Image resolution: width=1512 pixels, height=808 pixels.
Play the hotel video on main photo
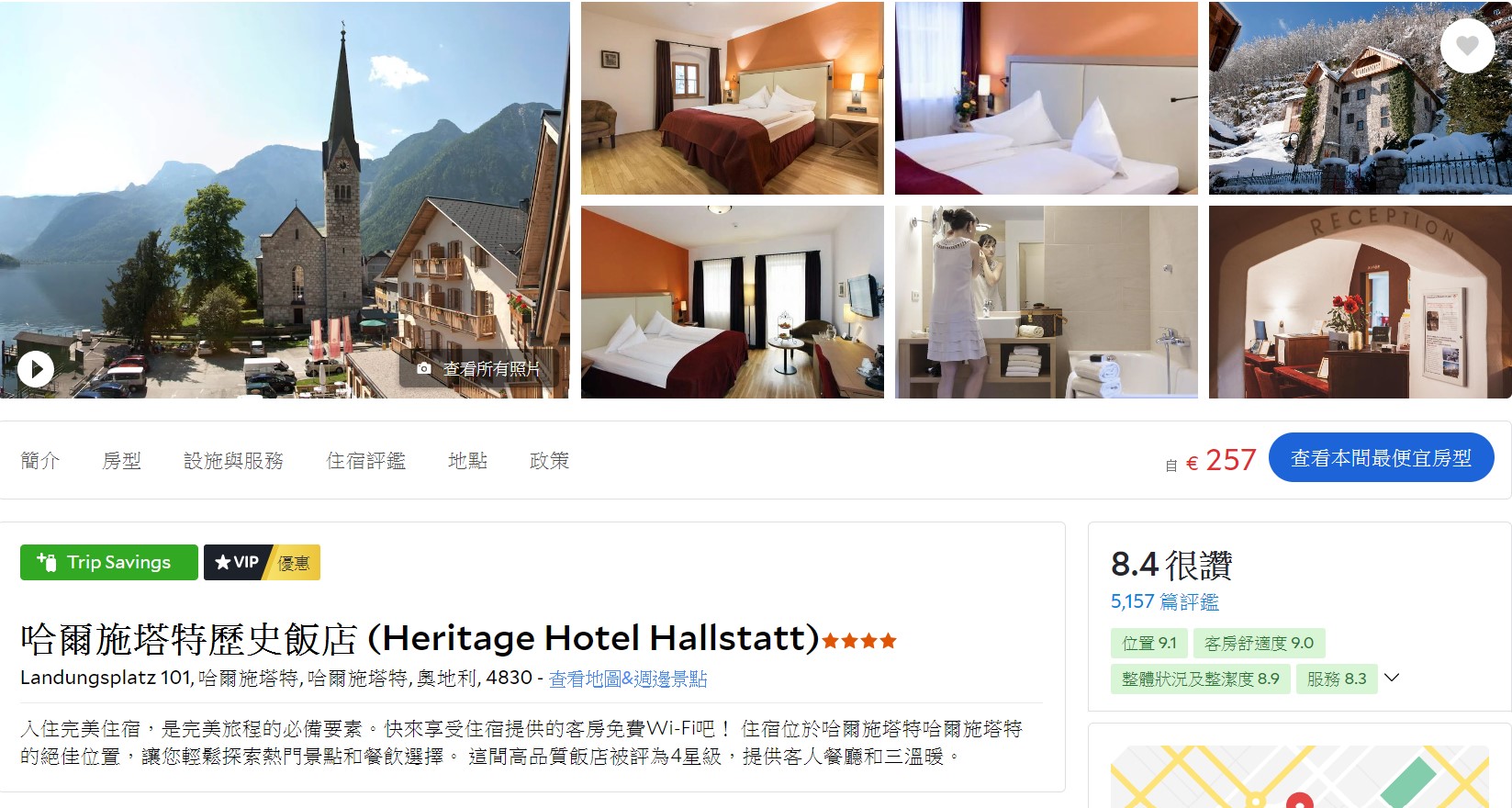coord(36,370)
